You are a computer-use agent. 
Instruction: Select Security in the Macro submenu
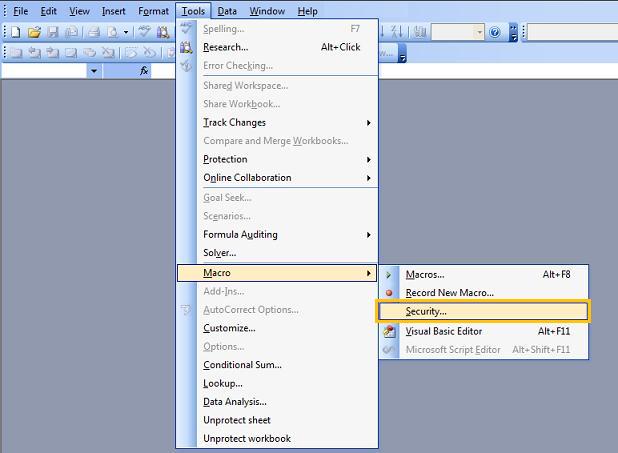(426, 312)
